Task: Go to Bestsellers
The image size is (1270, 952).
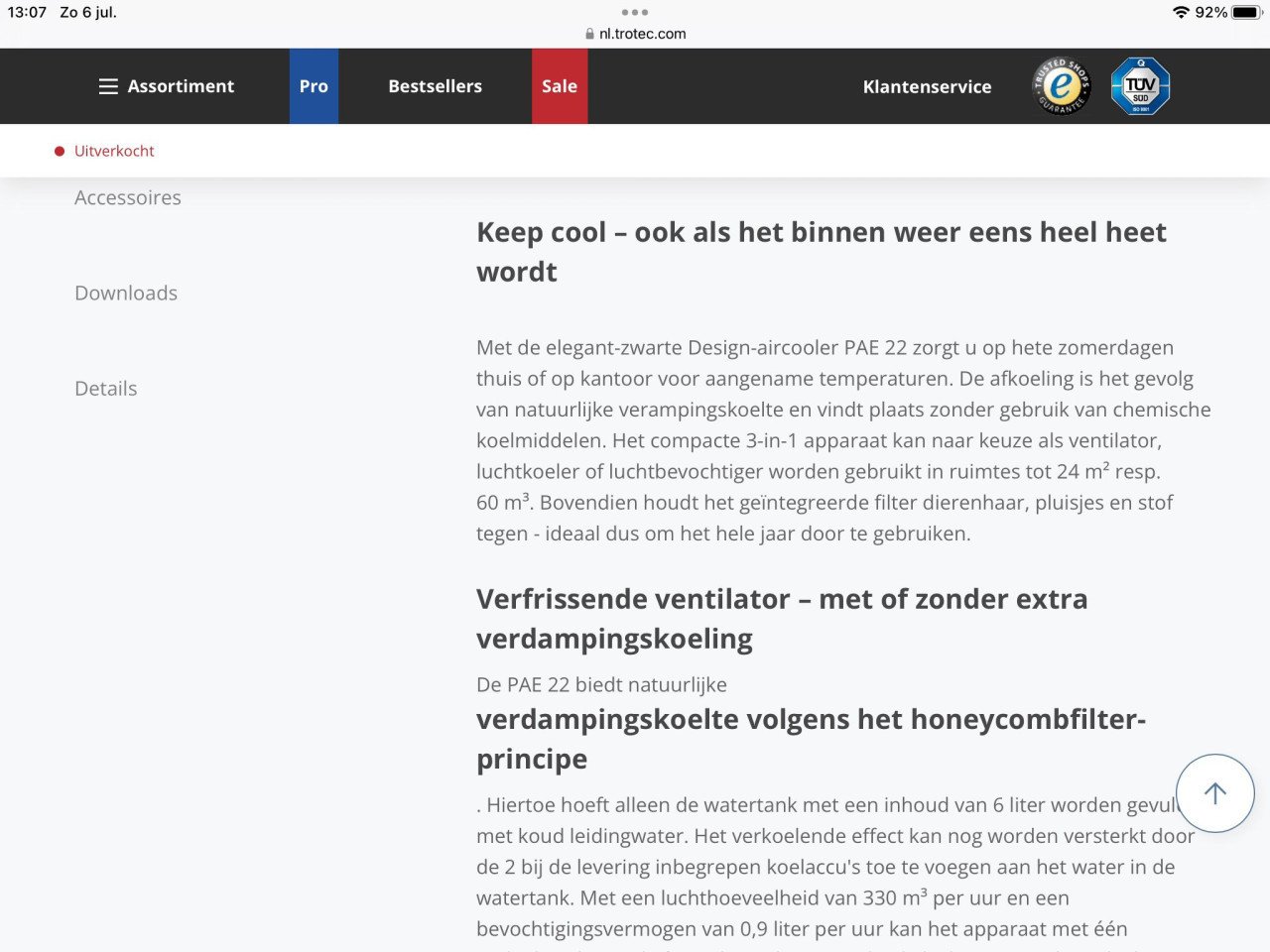Action: [x=435, y=86]
